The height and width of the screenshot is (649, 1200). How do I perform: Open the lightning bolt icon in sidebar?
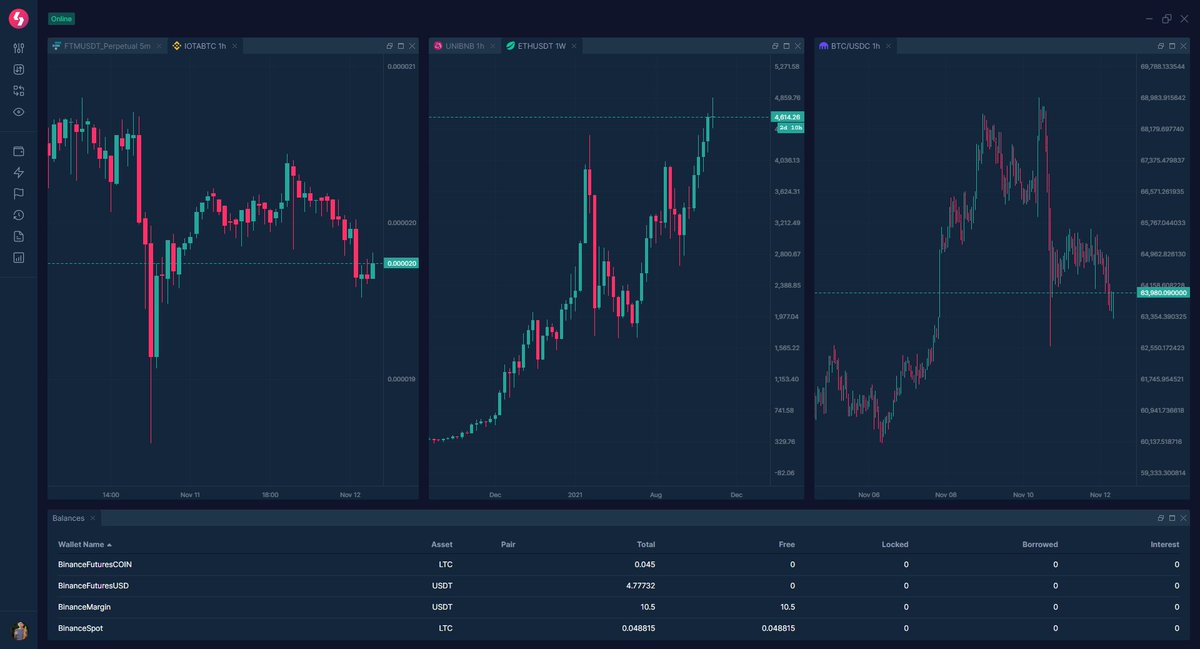(18, 172)
